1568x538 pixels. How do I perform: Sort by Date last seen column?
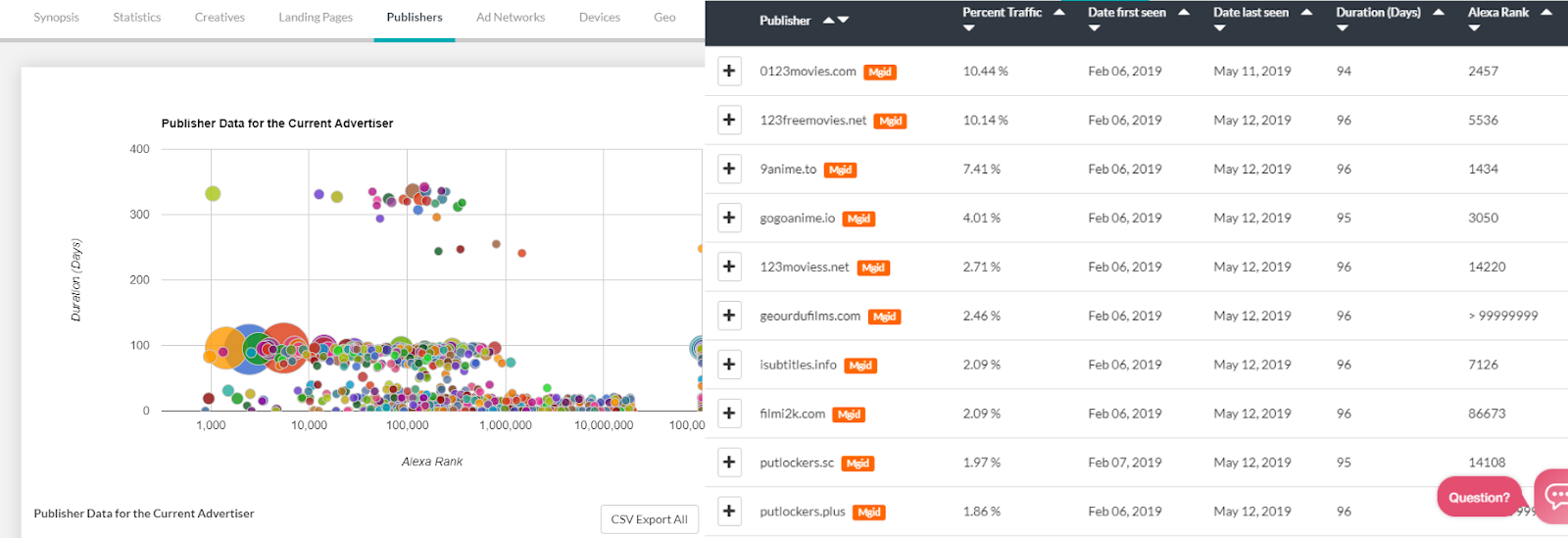point(1262,20)
